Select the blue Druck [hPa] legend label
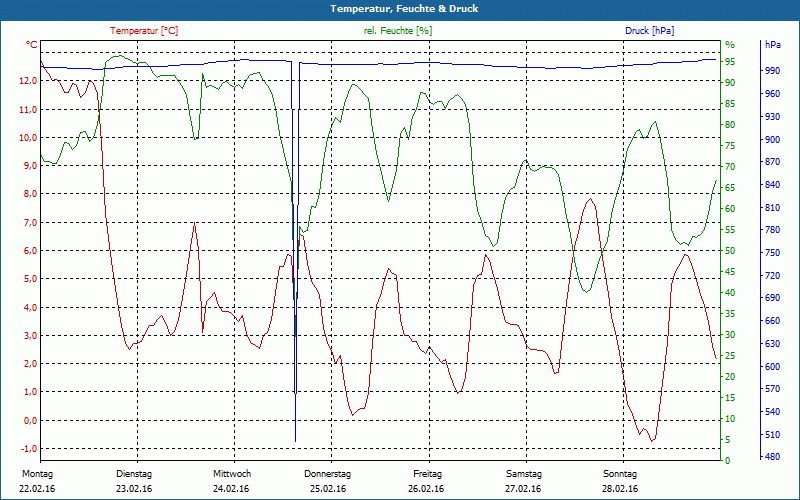Screen dimensions: 800x500 [x=649, y=31]
